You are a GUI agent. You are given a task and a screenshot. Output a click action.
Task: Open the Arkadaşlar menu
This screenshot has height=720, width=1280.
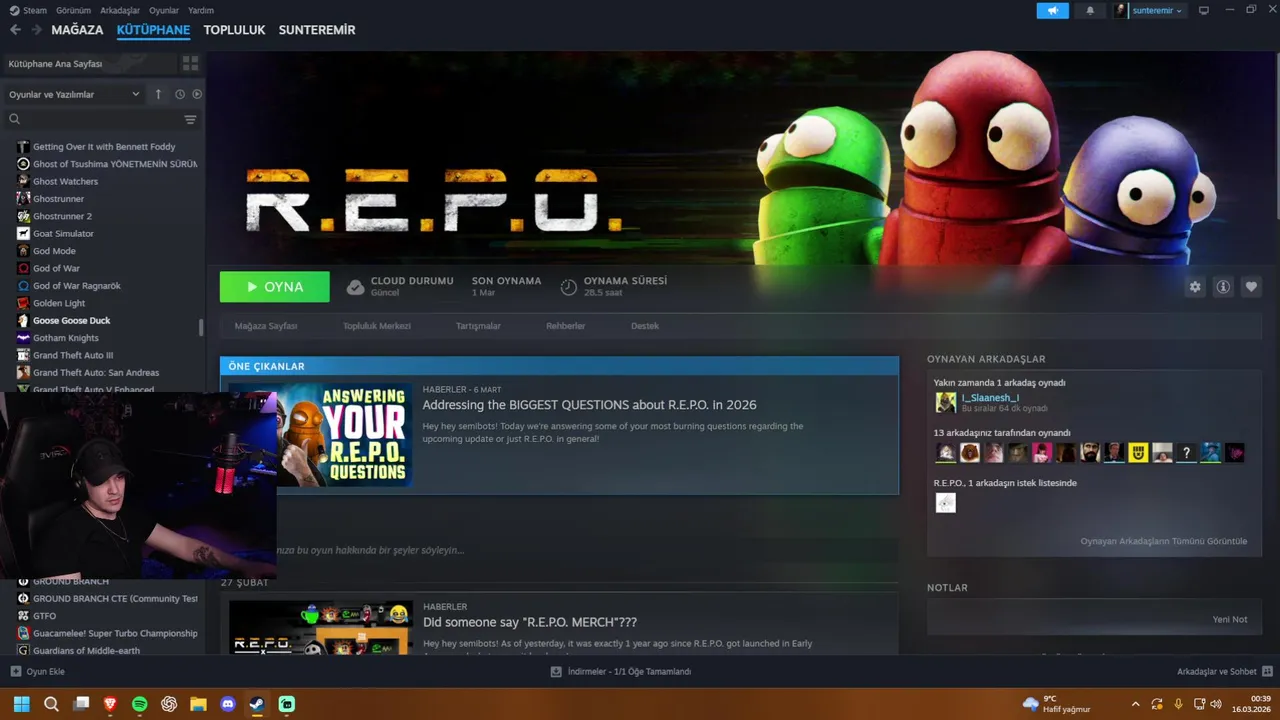tap(120, 10)
